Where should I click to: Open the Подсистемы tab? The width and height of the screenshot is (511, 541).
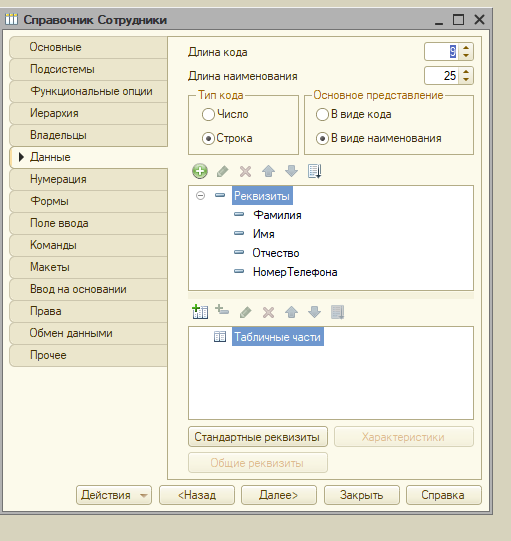point(89,69)
